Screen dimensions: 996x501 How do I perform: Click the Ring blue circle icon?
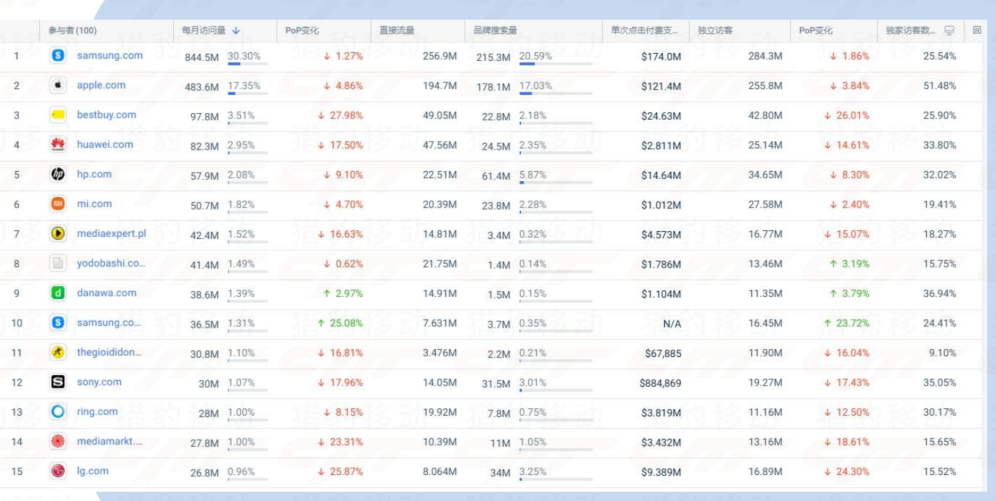(x=58, y=411)
